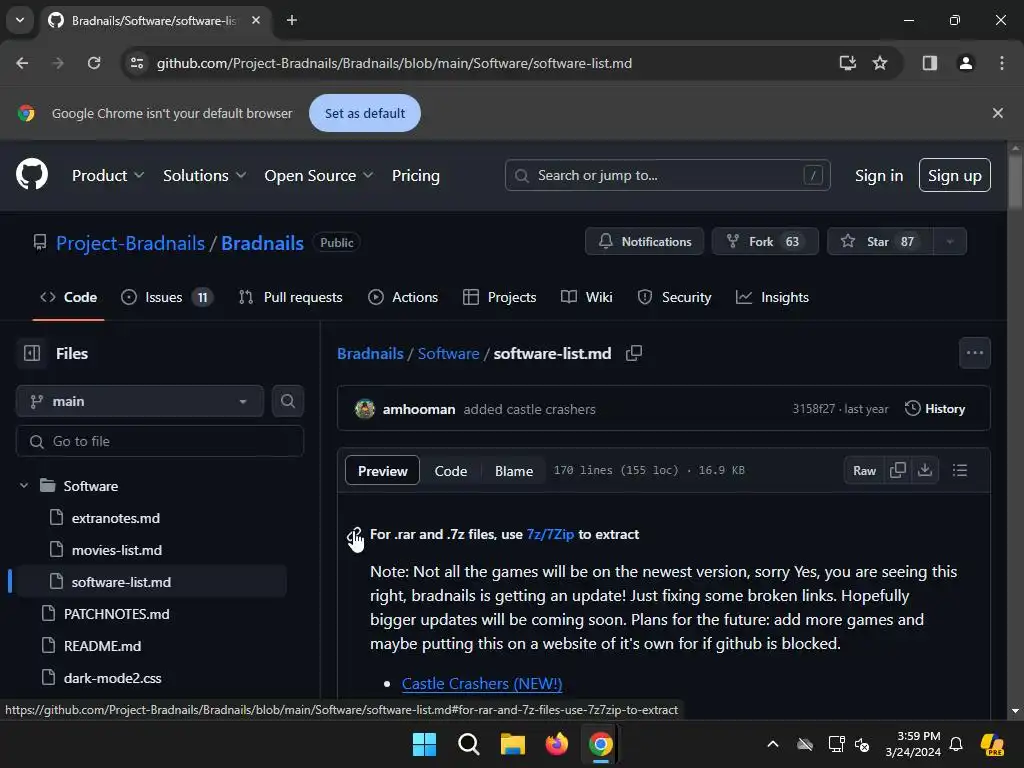This screenshot has width=1024, height=768.
Task: Open the Star lists dropdown arrow
Action: (950, 242)
